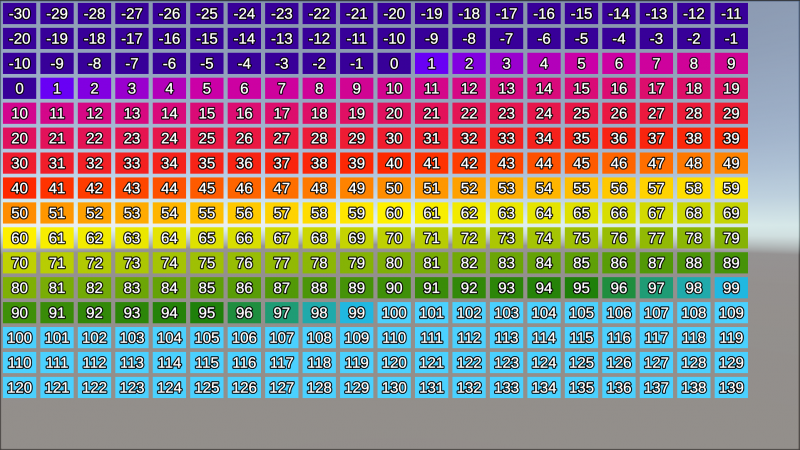Click the 134 numbered square
Viewport: 800px width, 450px height.
544,387
